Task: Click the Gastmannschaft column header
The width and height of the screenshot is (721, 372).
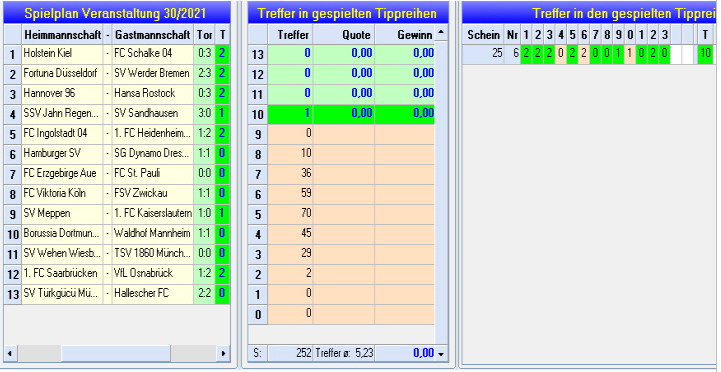Action: point(153,35)
